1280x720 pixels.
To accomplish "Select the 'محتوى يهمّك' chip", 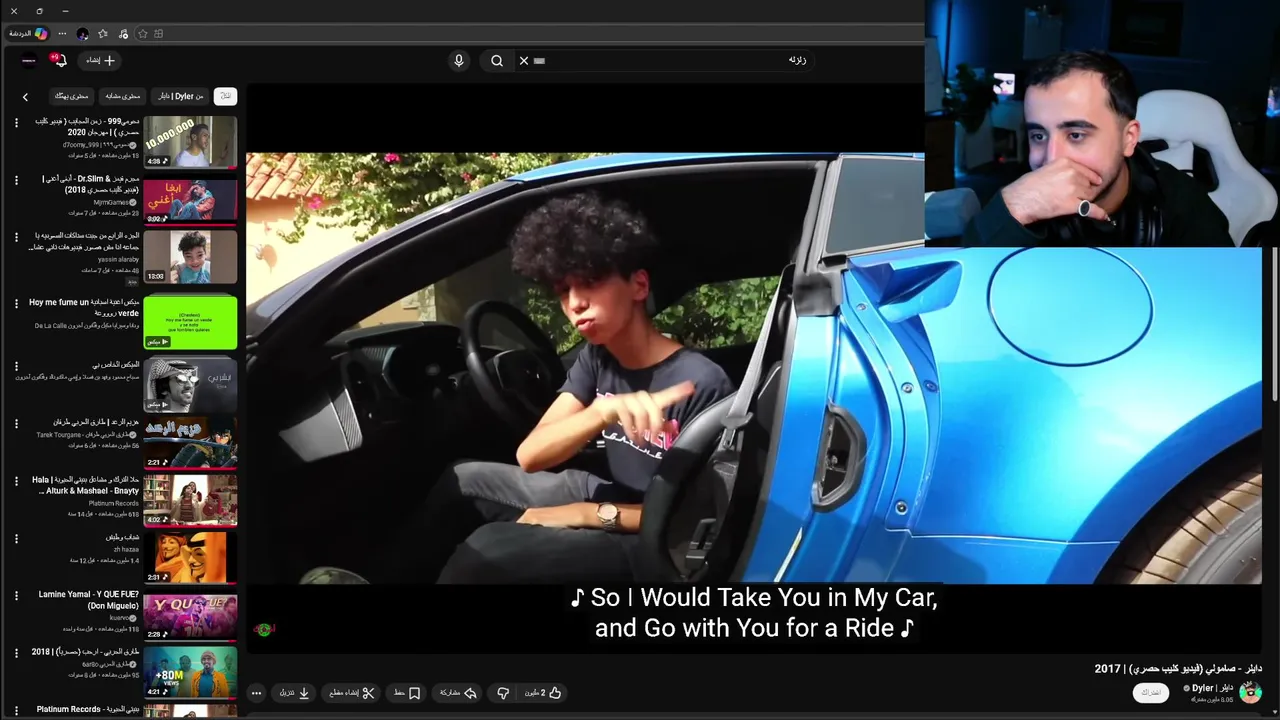I will point(71,96).
